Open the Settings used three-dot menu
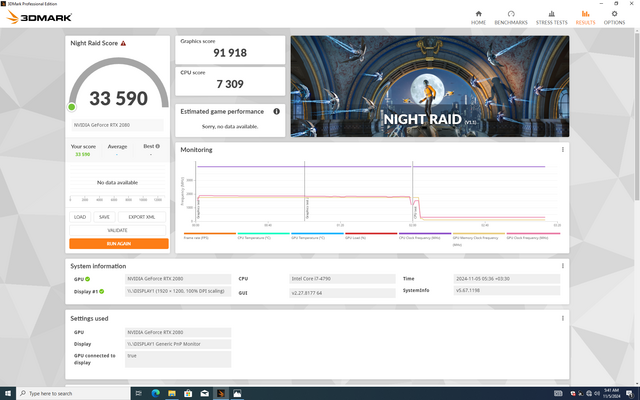 tap(563, 318)
